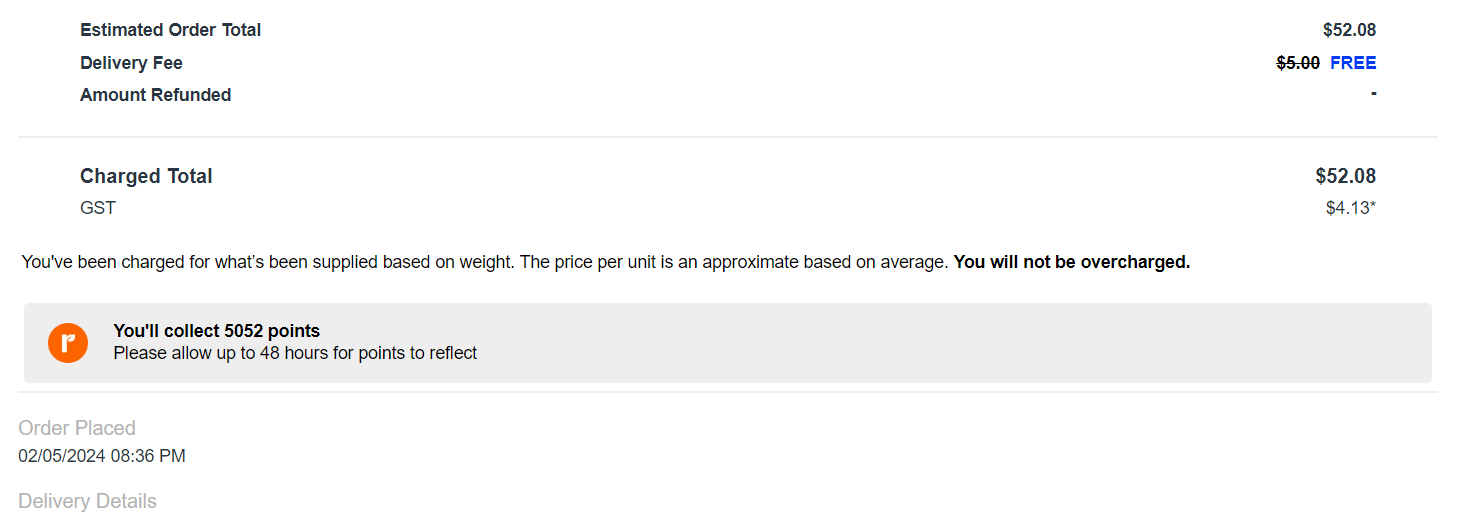The height and width of the screenshot is (517, 1471).
Task: Click the orange rewards 'r' icon
Action: pos(68,343)
